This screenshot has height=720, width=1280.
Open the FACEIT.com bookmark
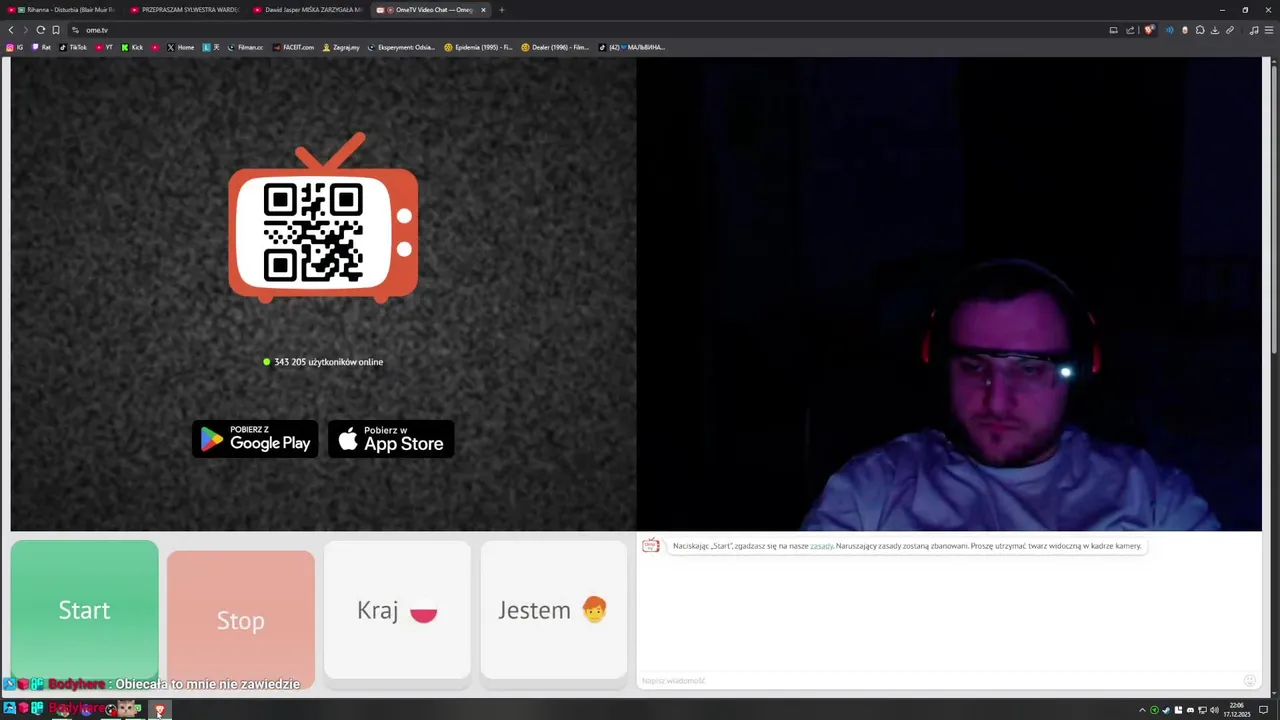tap(293, 47)
